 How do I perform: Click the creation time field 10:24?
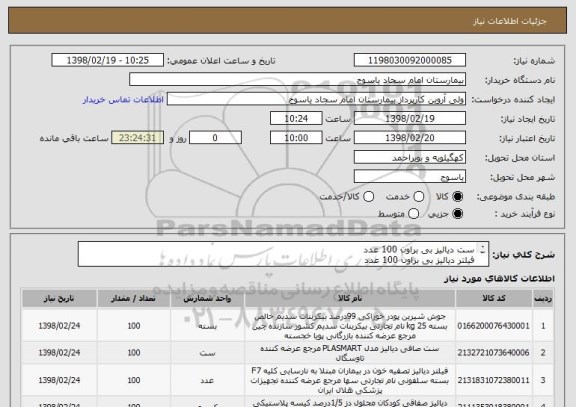coord(296,119)
